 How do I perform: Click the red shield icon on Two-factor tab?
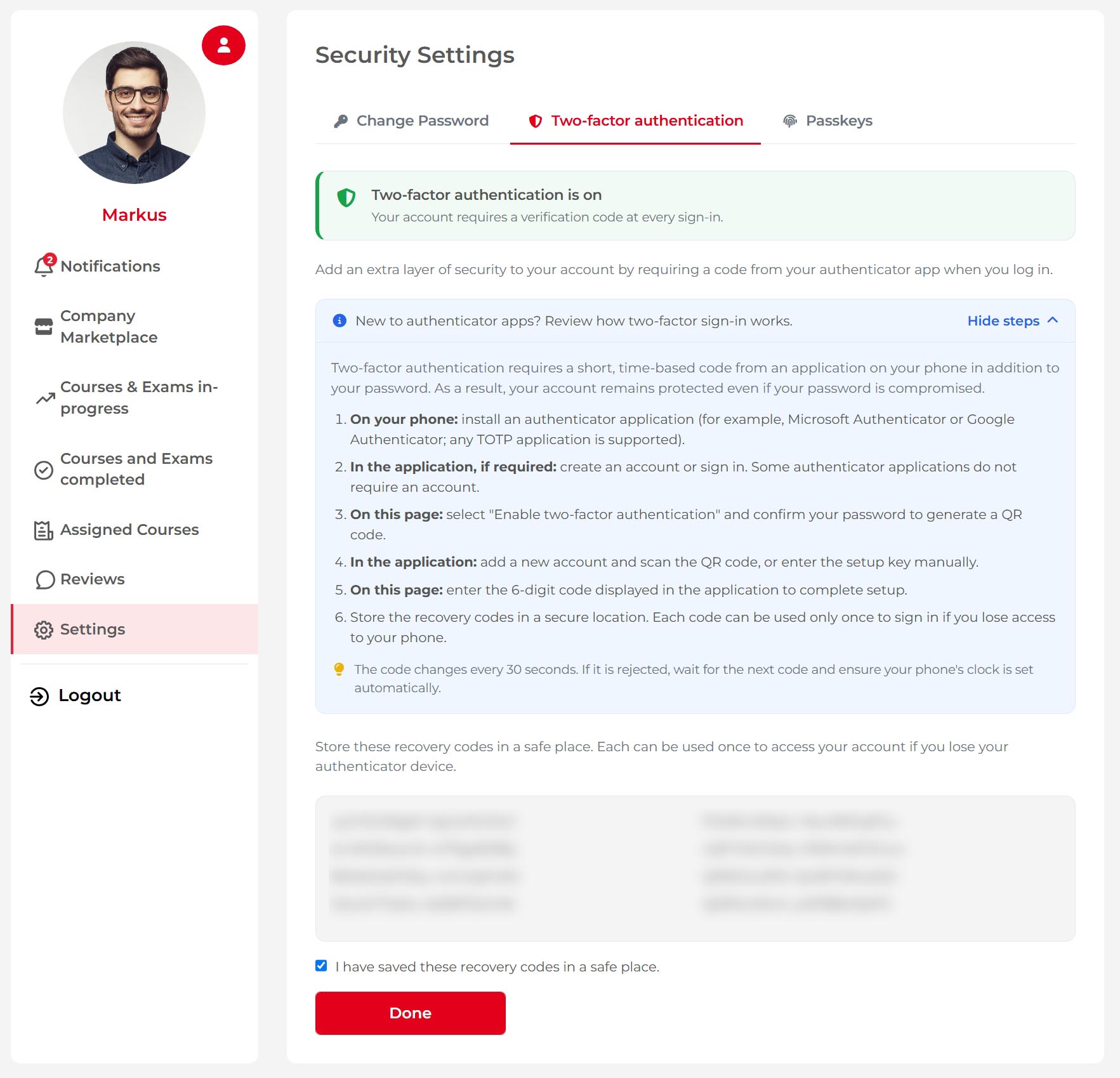(536, 121)
